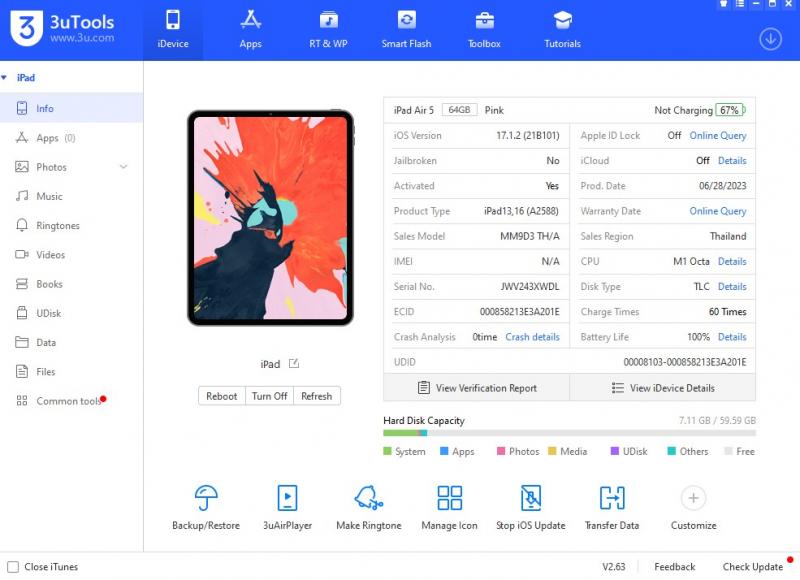Click the Reboot button
This screenshot has width=800, height=580.
click(221, 396)
